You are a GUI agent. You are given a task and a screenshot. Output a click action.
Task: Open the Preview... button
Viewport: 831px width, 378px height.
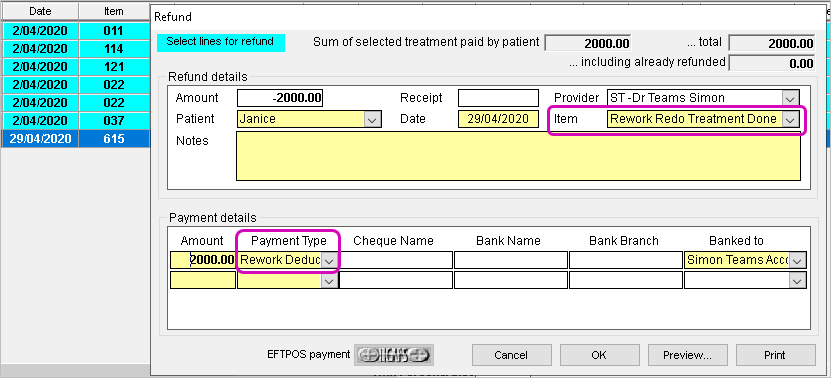point(687,355)
